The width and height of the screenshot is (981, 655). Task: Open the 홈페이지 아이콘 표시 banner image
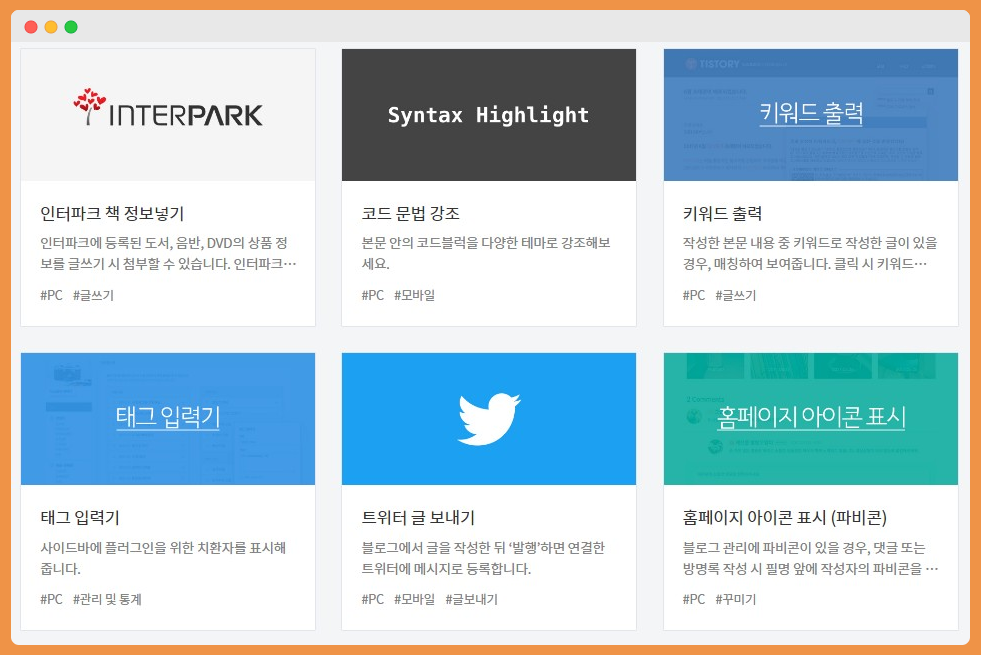click(811, 419)
